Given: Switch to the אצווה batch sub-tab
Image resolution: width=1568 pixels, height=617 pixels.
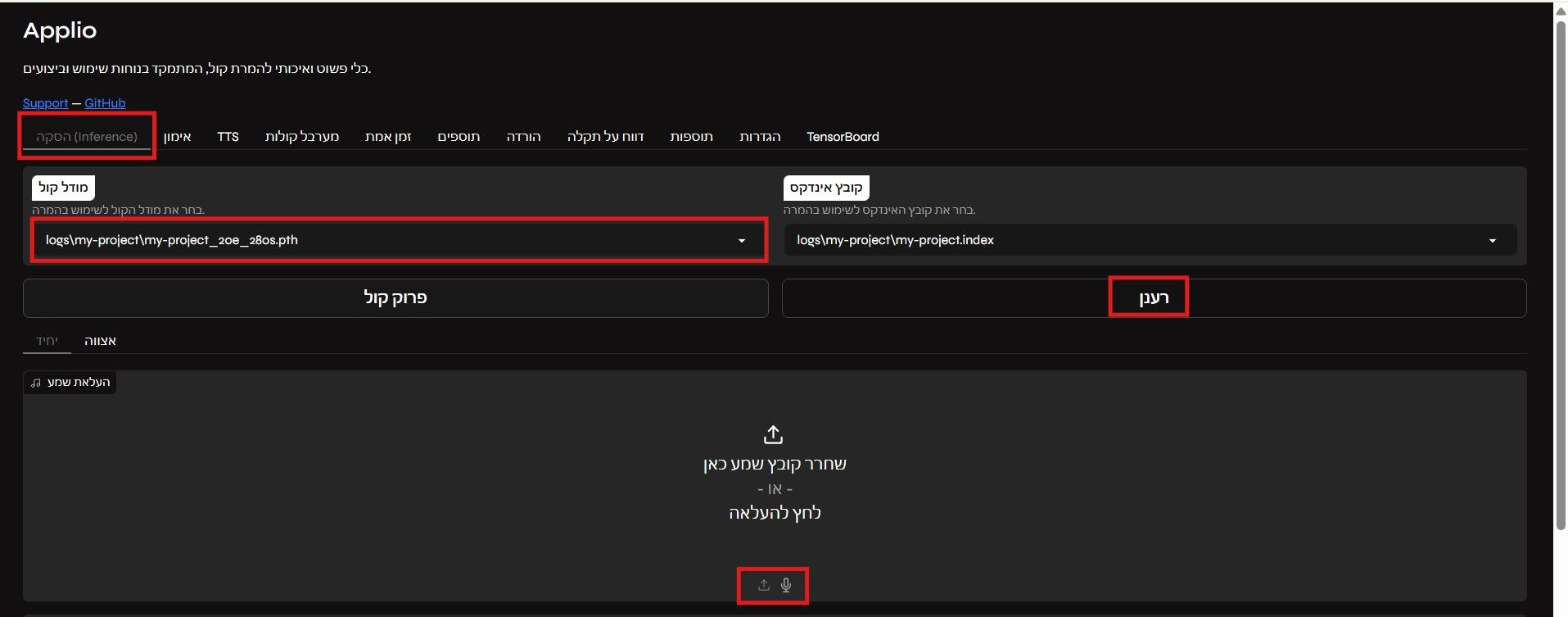Looking at the screenshot, I should (100, 341).
